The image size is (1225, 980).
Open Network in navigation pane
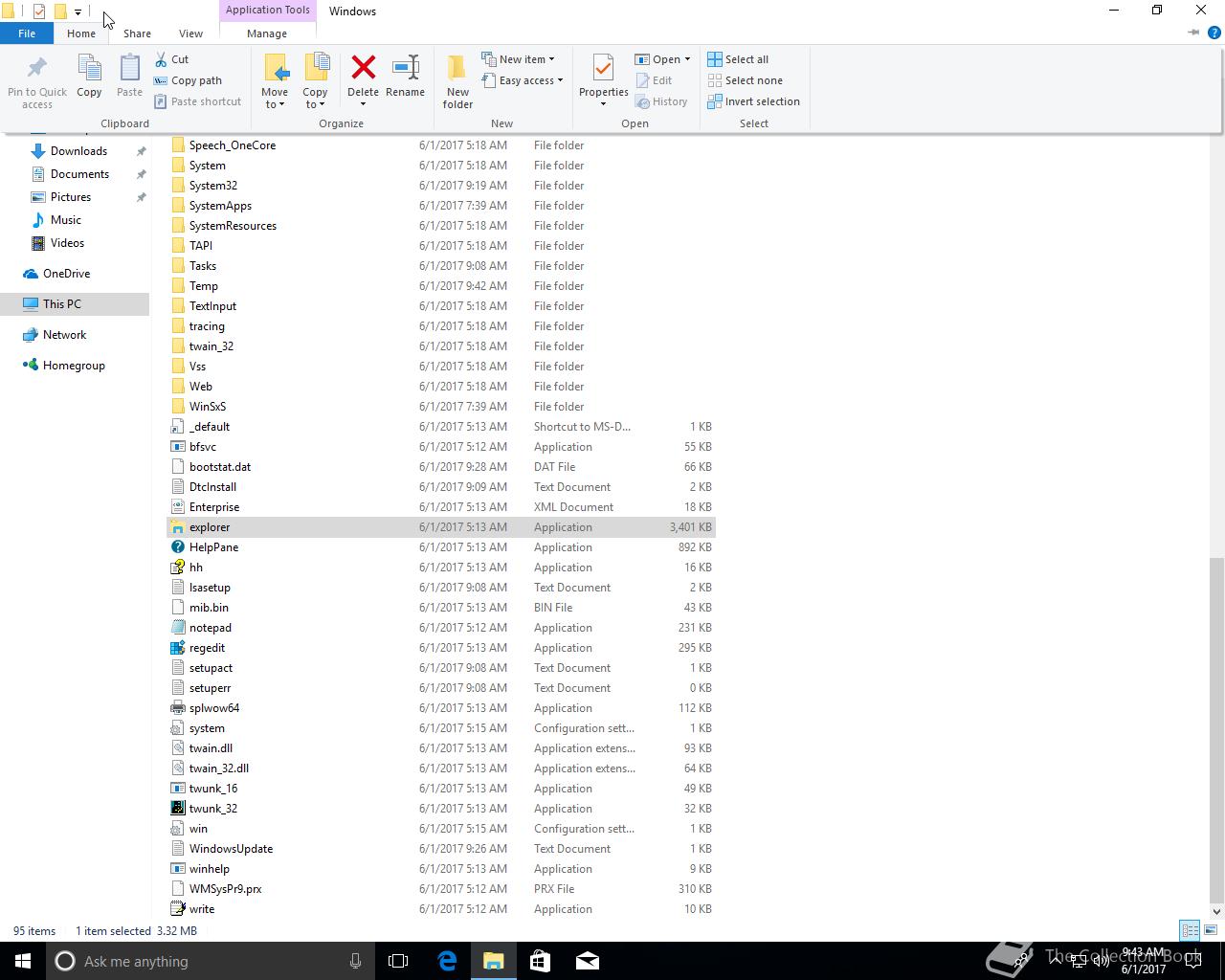(x=64, y=335)
